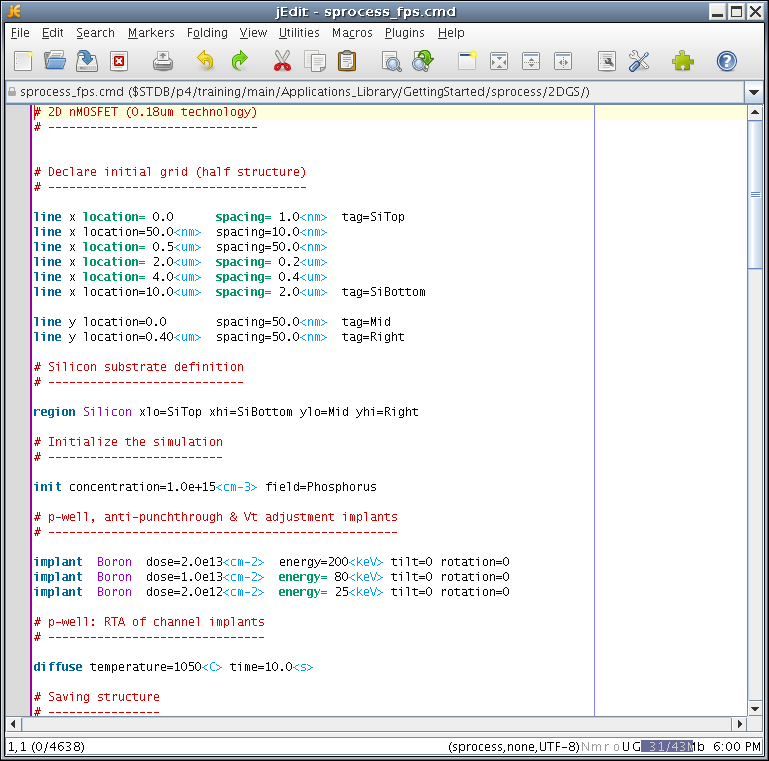Open the Folding menu
The height and width of the screenshot is (761, 769).
tap(207, 33)
